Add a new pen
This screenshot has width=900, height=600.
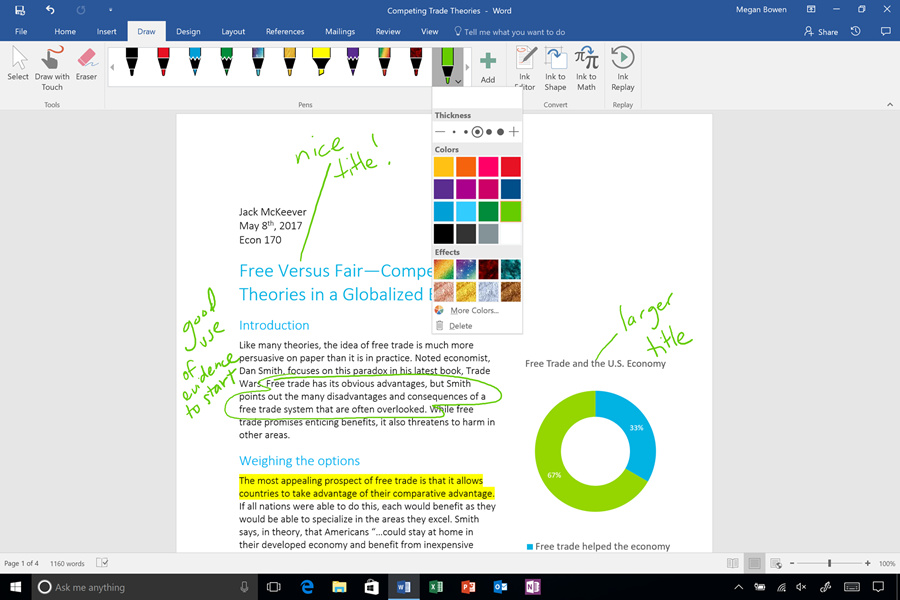tap(488, 67)
